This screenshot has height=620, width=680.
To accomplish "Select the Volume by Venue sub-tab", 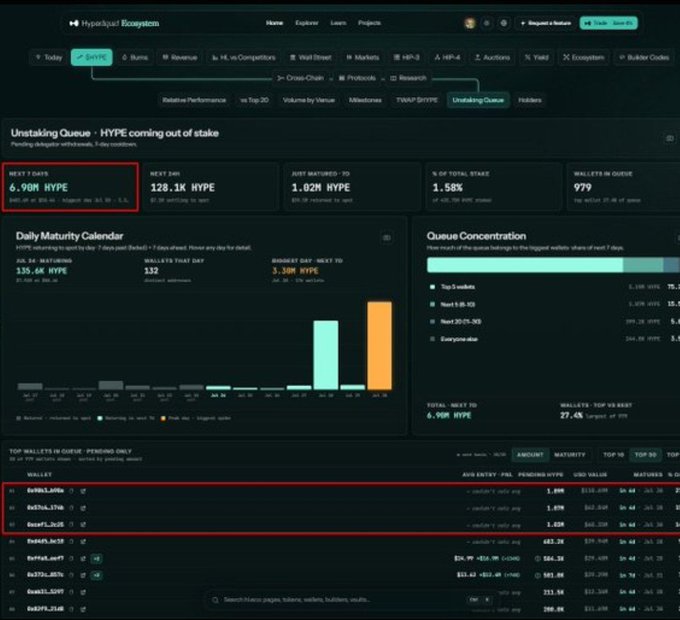I will (309, 100).
